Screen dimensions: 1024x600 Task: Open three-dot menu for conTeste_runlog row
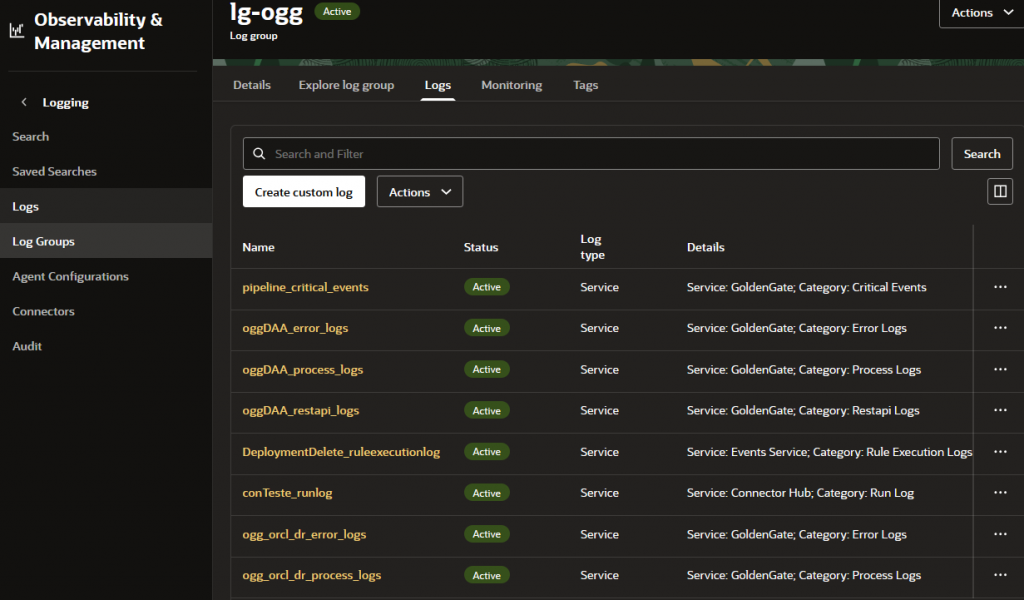(999, 493)
